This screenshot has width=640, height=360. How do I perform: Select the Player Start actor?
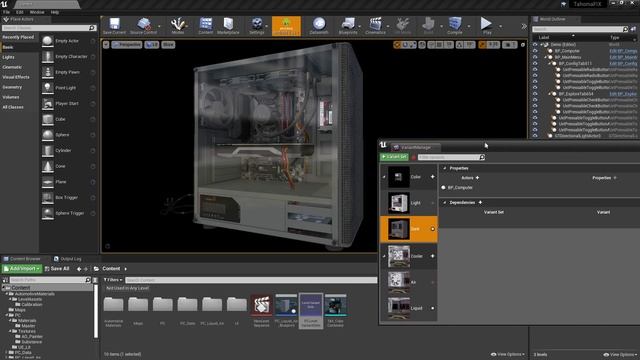tap(69, 104)
